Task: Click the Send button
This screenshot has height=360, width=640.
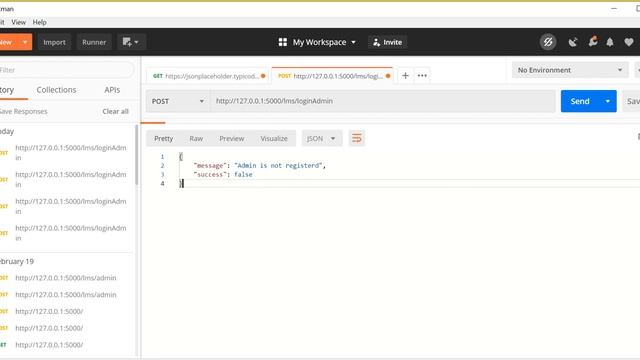Action: pyautogui.click(x=580, y=101)
